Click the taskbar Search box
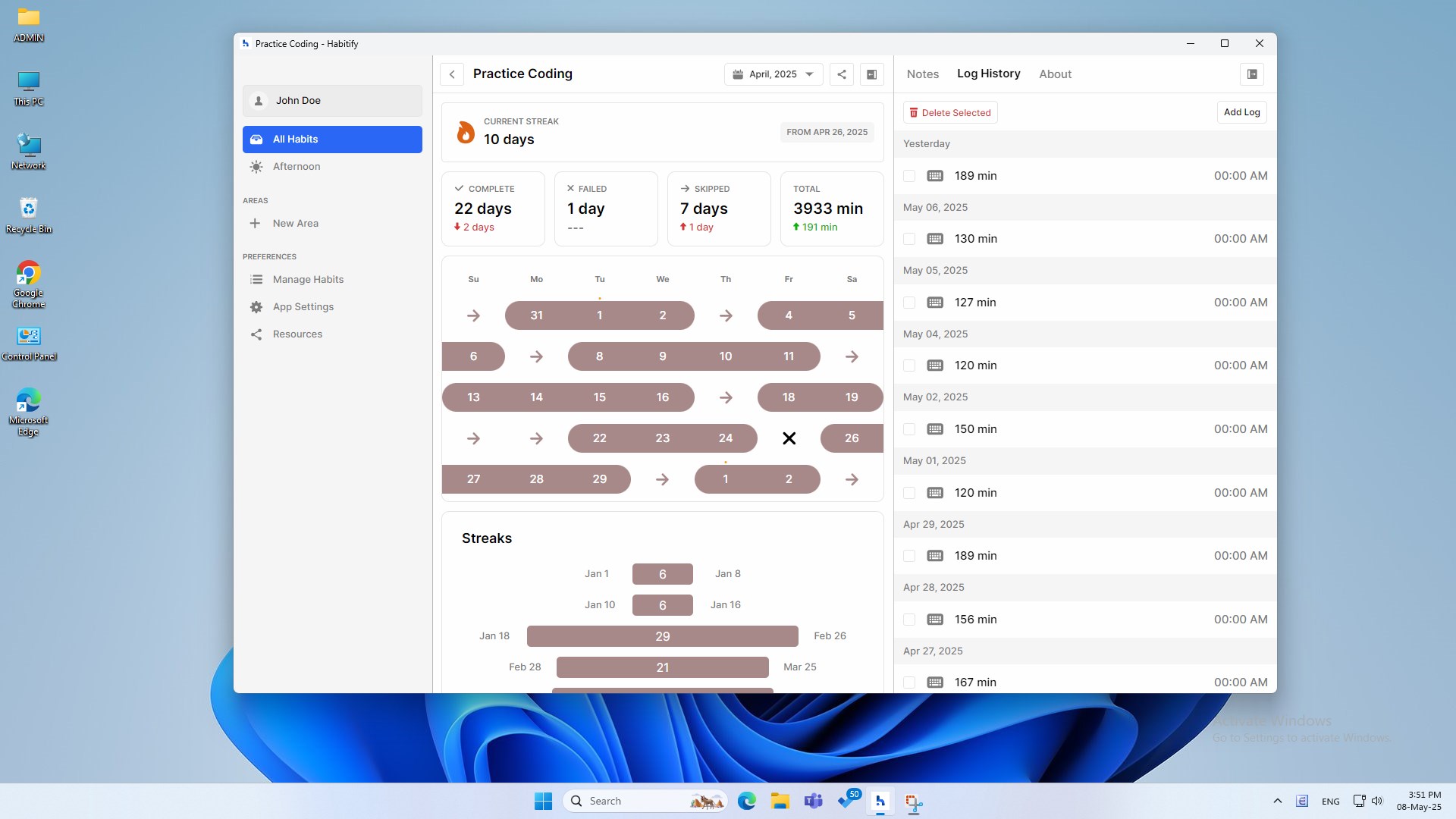 [645, 801]
